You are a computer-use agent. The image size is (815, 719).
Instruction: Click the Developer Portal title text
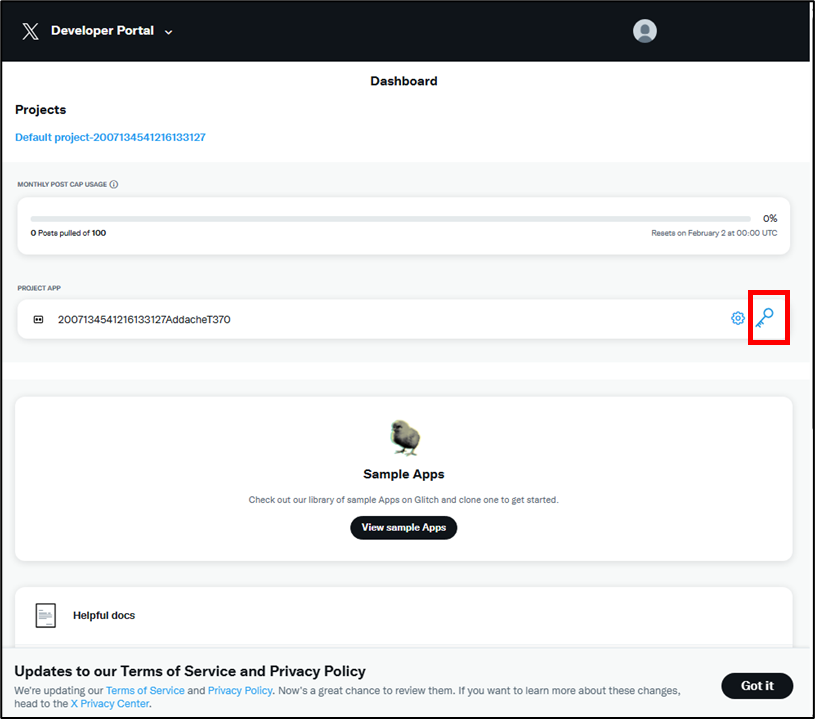coord(102,31)
